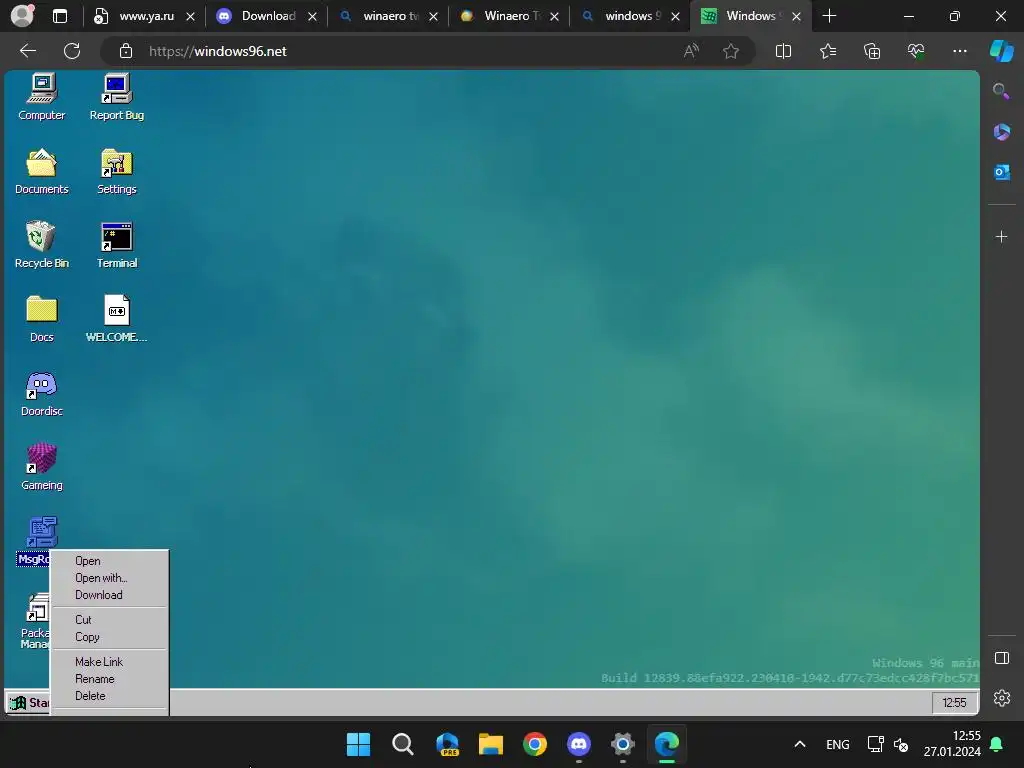The height and width of the screenshot is (768, 1024).
Task: Add this page to favorites
Action: click(x=731, y=51)
